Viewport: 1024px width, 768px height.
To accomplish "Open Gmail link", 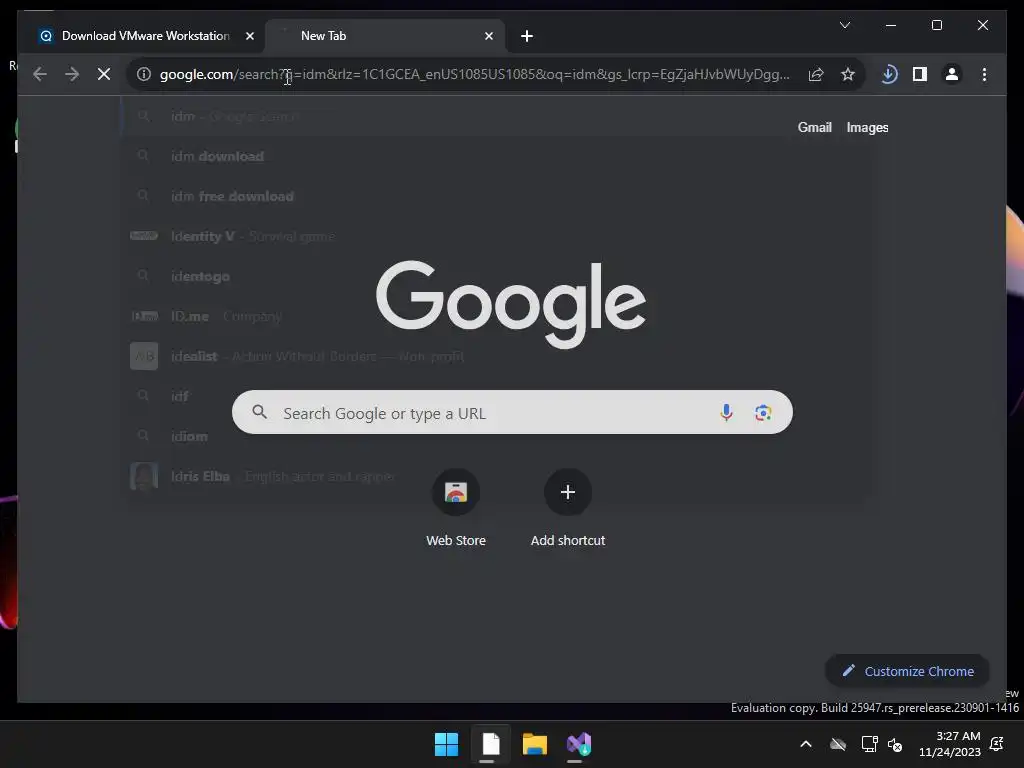I will point(814,127).
